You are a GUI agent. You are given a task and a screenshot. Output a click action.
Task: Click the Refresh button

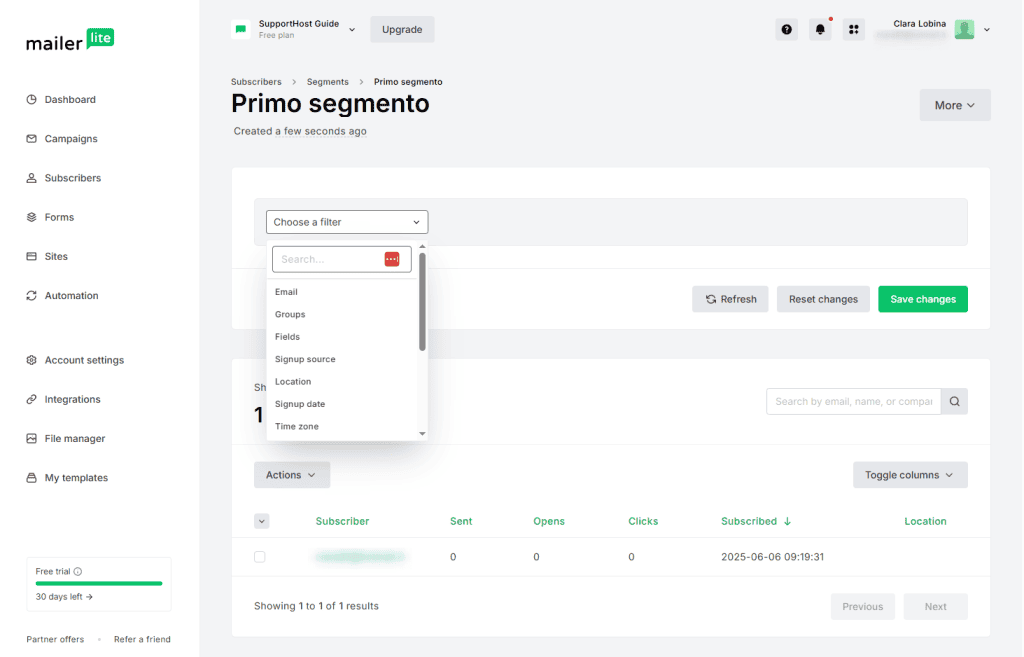730,299
